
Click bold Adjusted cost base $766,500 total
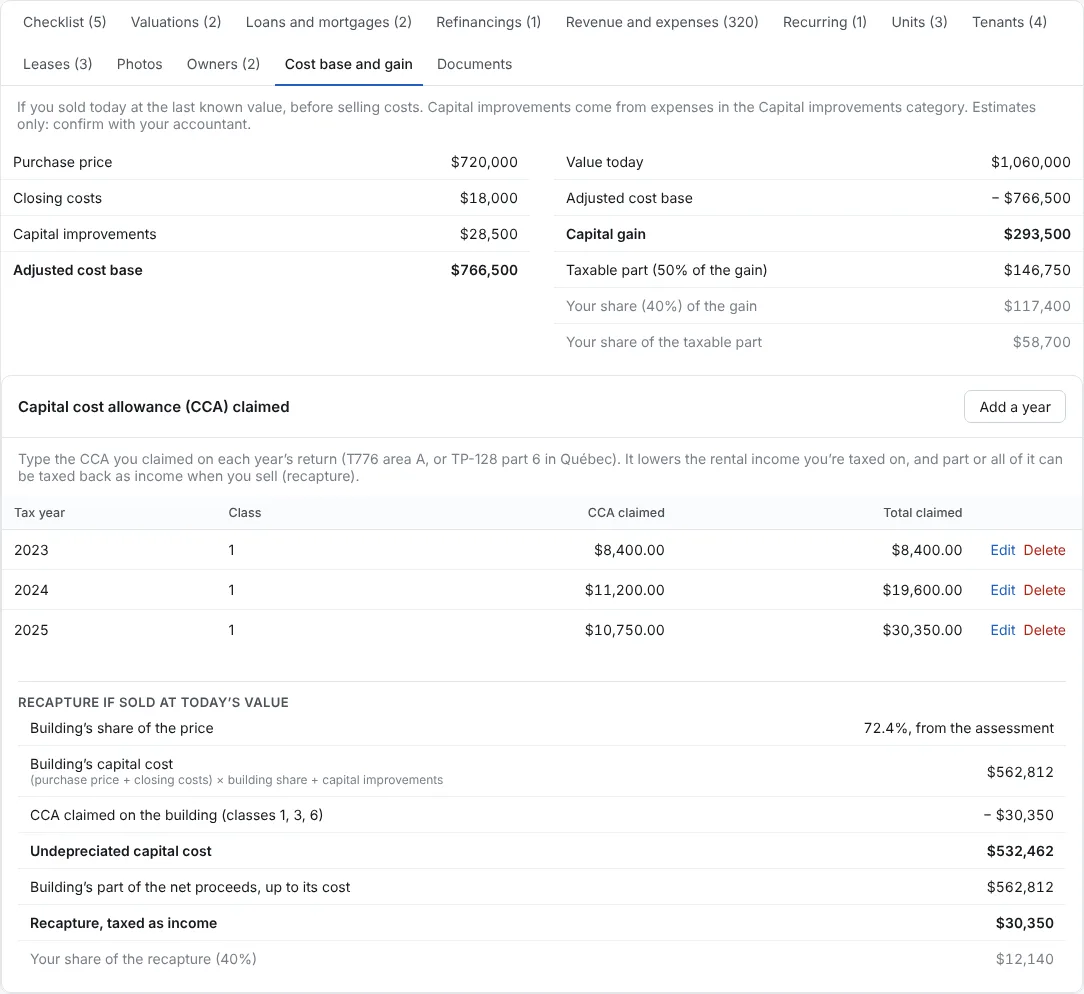coord(484,270)
